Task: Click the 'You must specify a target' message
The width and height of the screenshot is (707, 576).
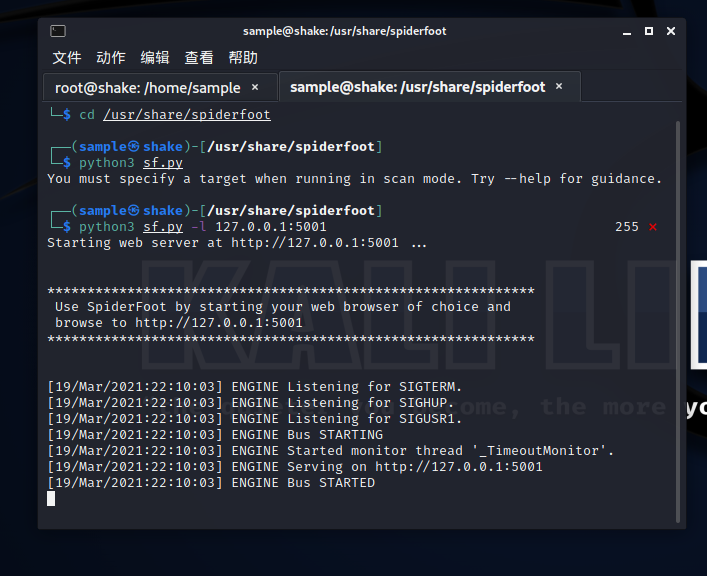Action: pos(354,179)
